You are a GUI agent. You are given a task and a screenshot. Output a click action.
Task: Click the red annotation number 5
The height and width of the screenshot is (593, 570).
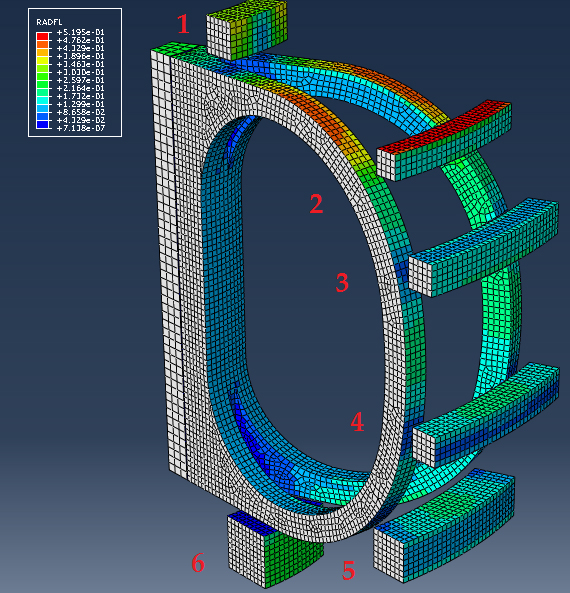348,570
